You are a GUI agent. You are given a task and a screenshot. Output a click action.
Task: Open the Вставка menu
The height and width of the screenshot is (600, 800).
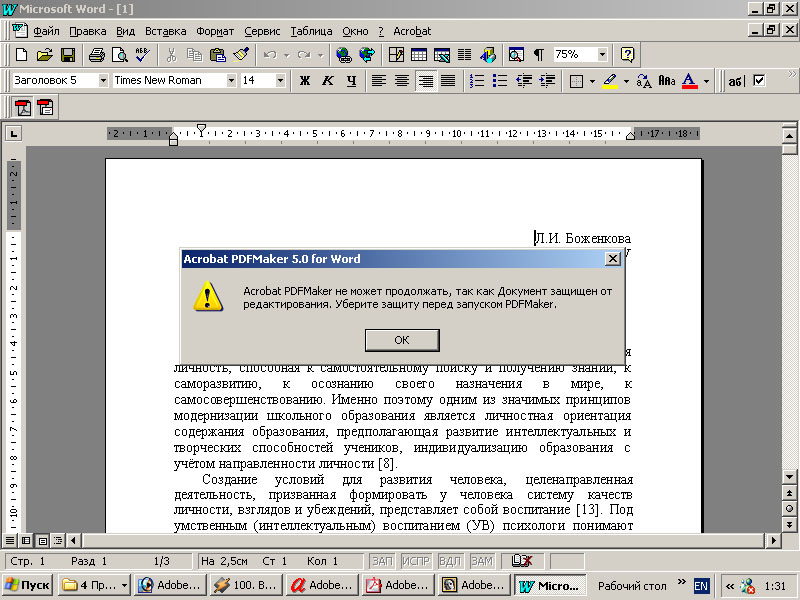pos(165,31)
